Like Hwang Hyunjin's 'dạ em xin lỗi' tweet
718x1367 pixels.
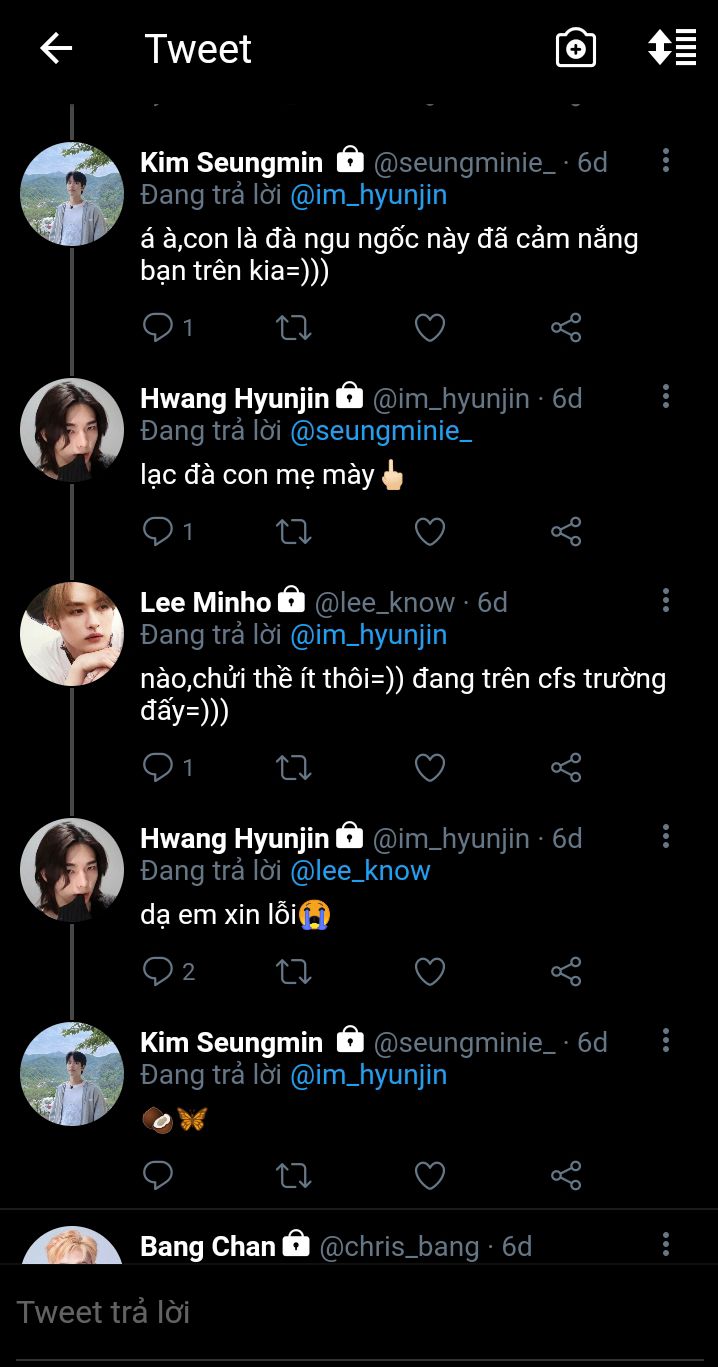(x=430, y=971)
